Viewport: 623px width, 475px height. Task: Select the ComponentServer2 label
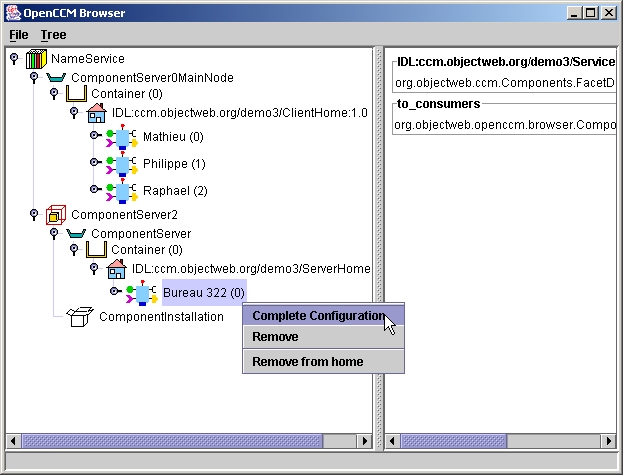[x=124, y=215]
